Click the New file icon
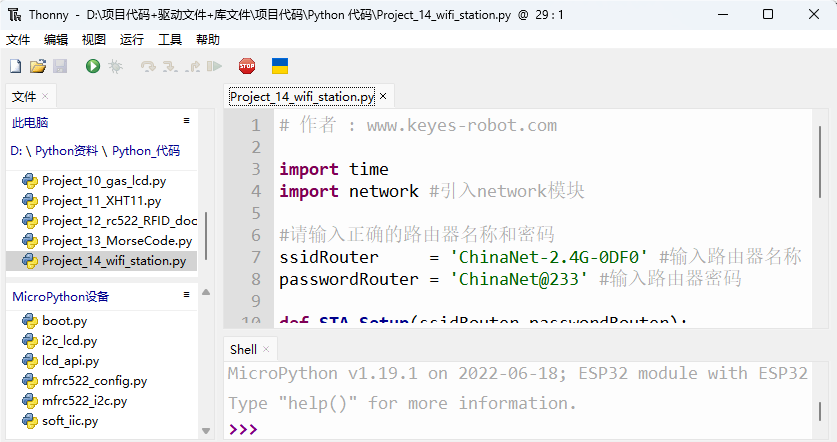The image size is (837, 442). click(x=15, y=66)
